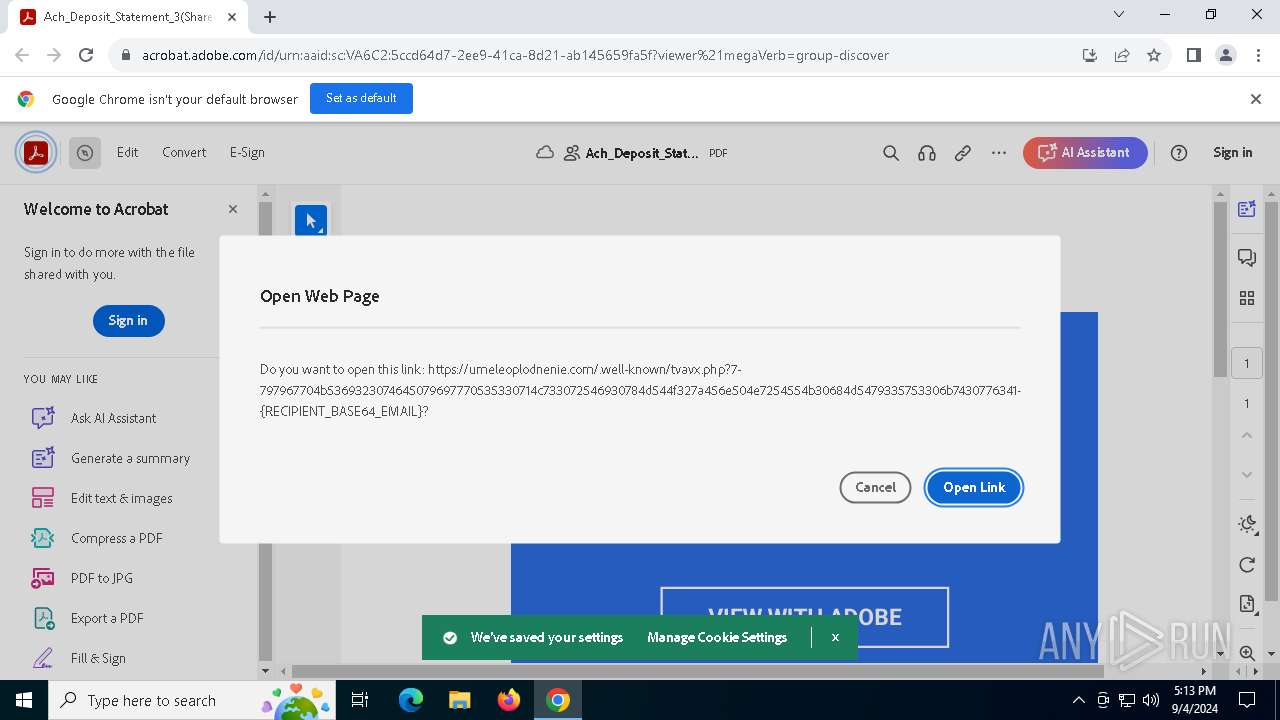Click the document fit page icon
1280x720 pixels.
click(1247, 604)
